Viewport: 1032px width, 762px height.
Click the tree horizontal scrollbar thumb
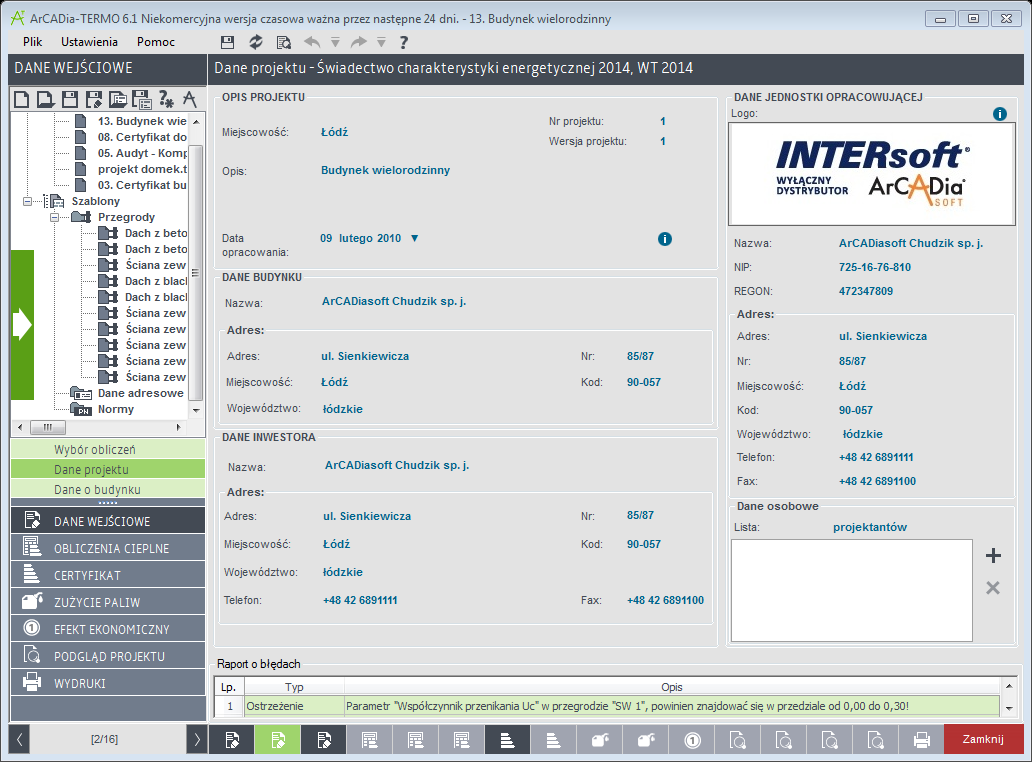[48, 427]
